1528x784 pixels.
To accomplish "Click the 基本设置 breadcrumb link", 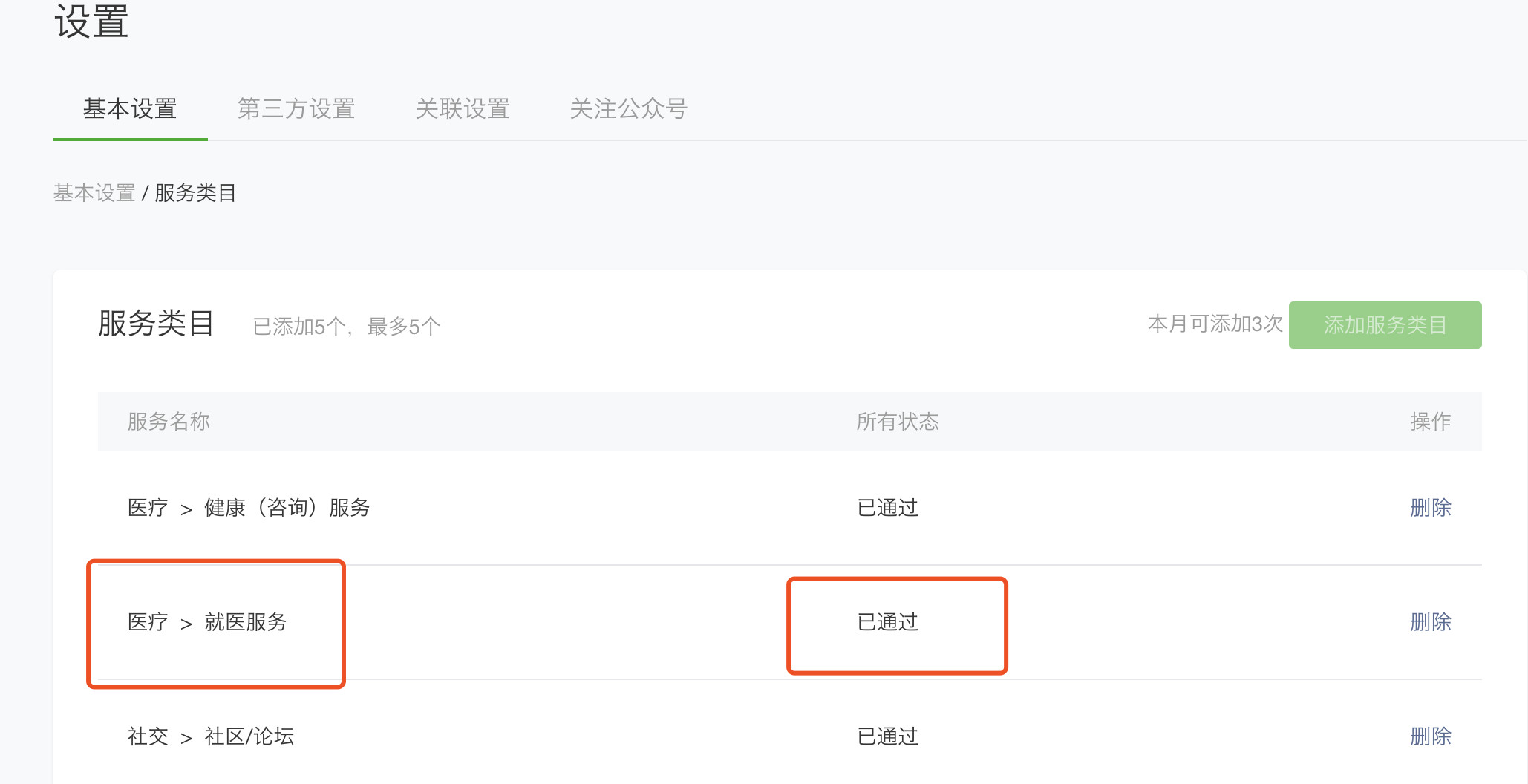I will 94,193.
